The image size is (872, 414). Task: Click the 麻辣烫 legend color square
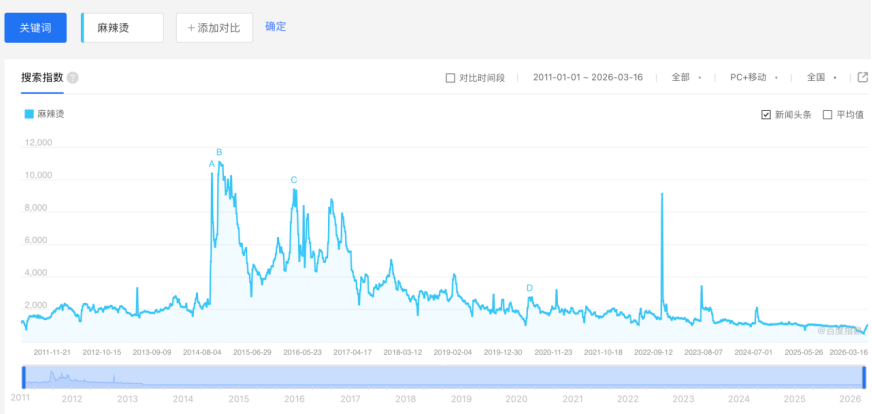pos(29,114)
